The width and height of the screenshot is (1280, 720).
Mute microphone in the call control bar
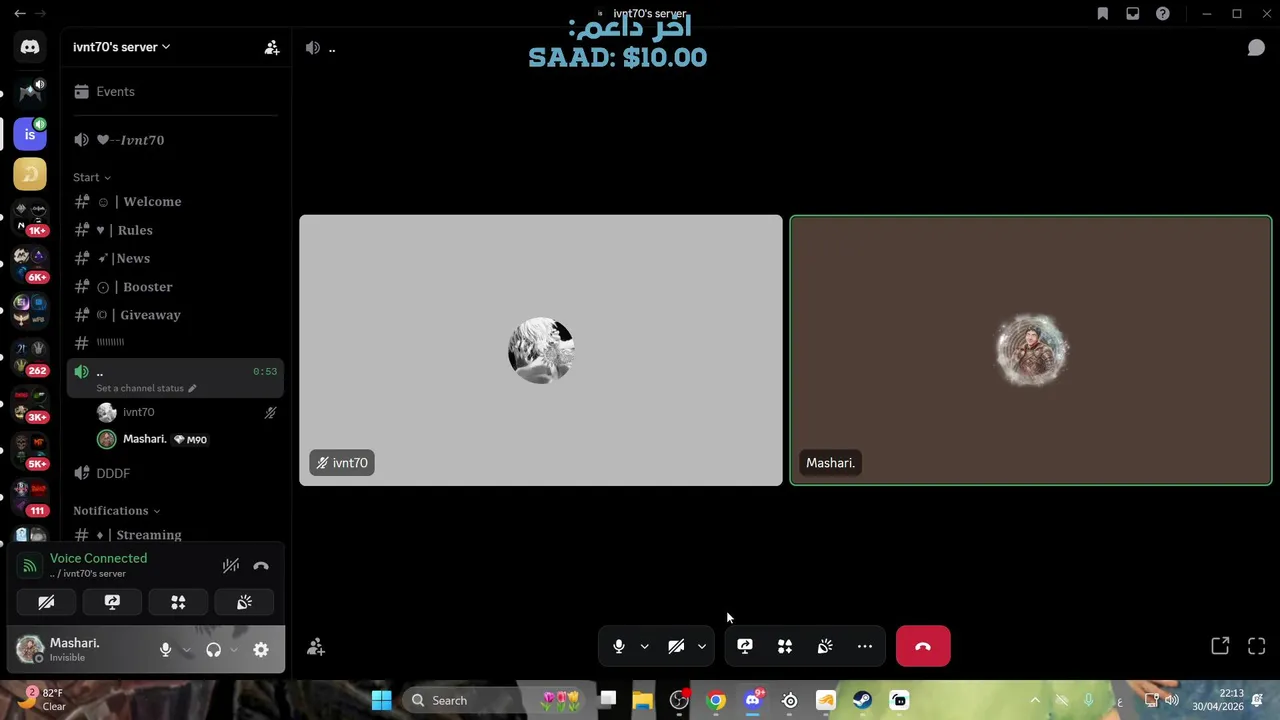(x=619, y=647)
